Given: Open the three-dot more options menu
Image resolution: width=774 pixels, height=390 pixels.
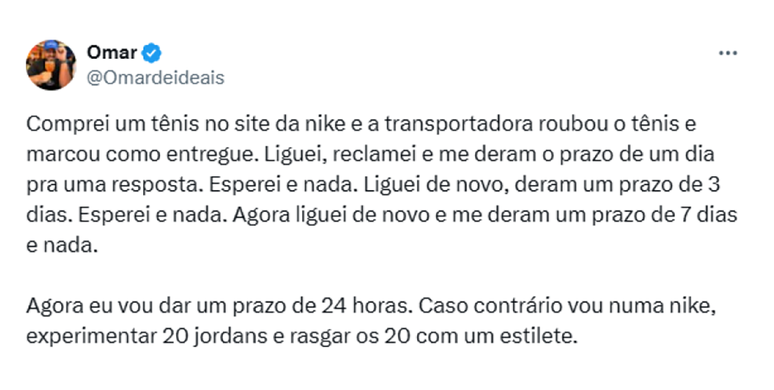Looking at the screenshot, I should (728, 53).
